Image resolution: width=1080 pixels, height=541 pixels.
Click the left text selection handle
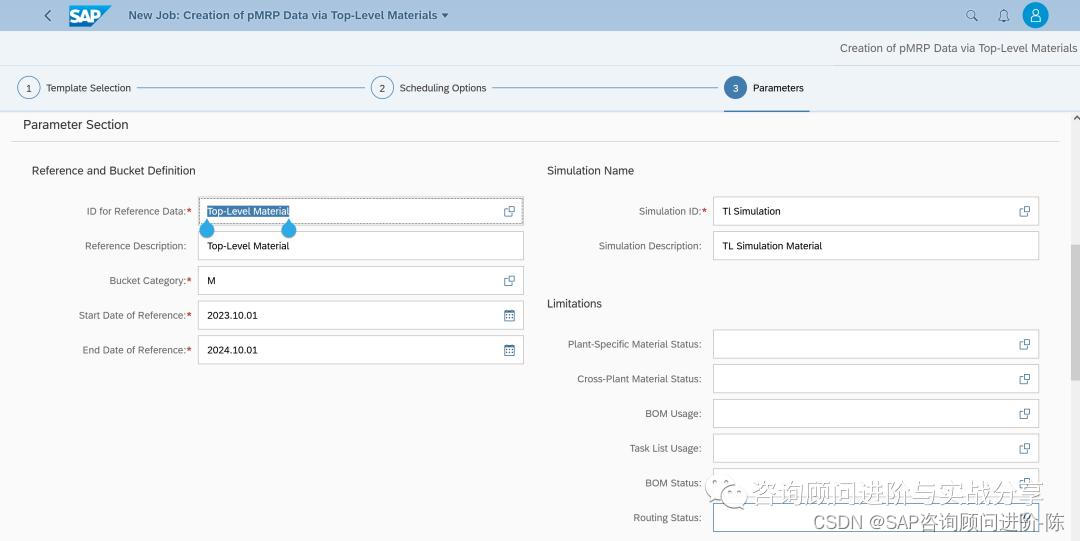207,229
